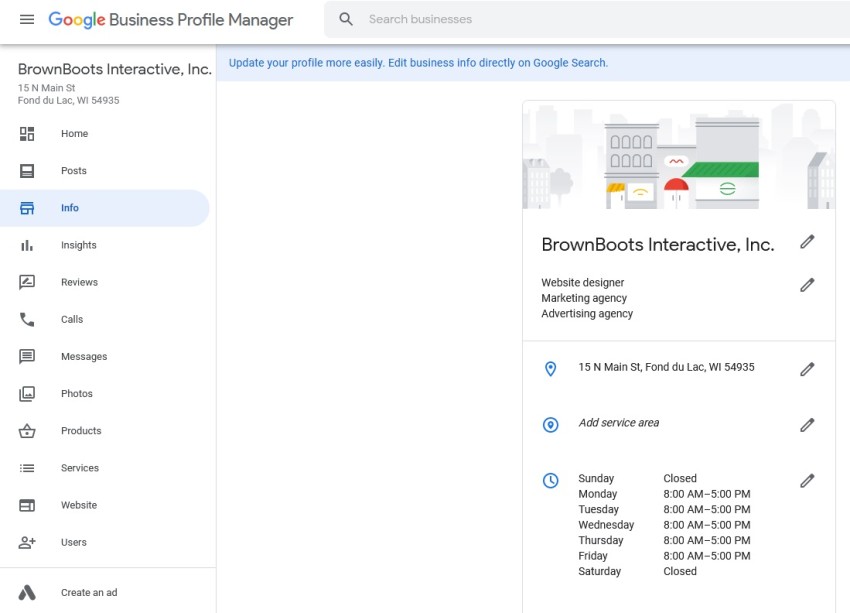The width and height of the screenshot is (850, 613).
Task: Open the navigation hamburger menu
Action: (x=27, y=19)
